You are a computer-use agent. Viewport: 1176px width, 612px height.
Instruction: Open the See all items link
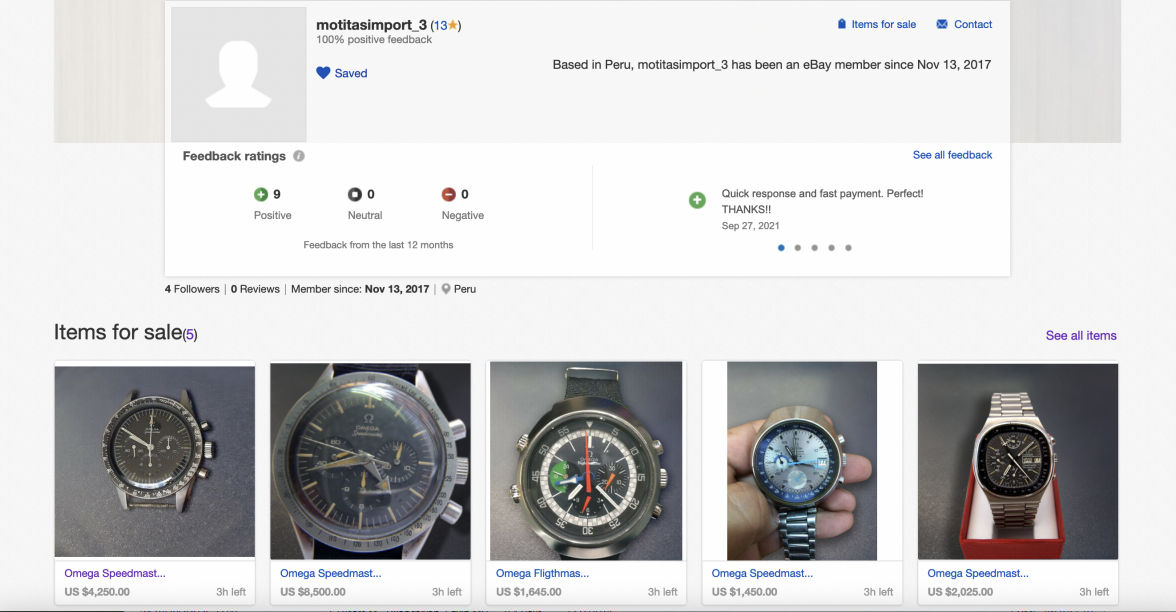(1081, 335)
